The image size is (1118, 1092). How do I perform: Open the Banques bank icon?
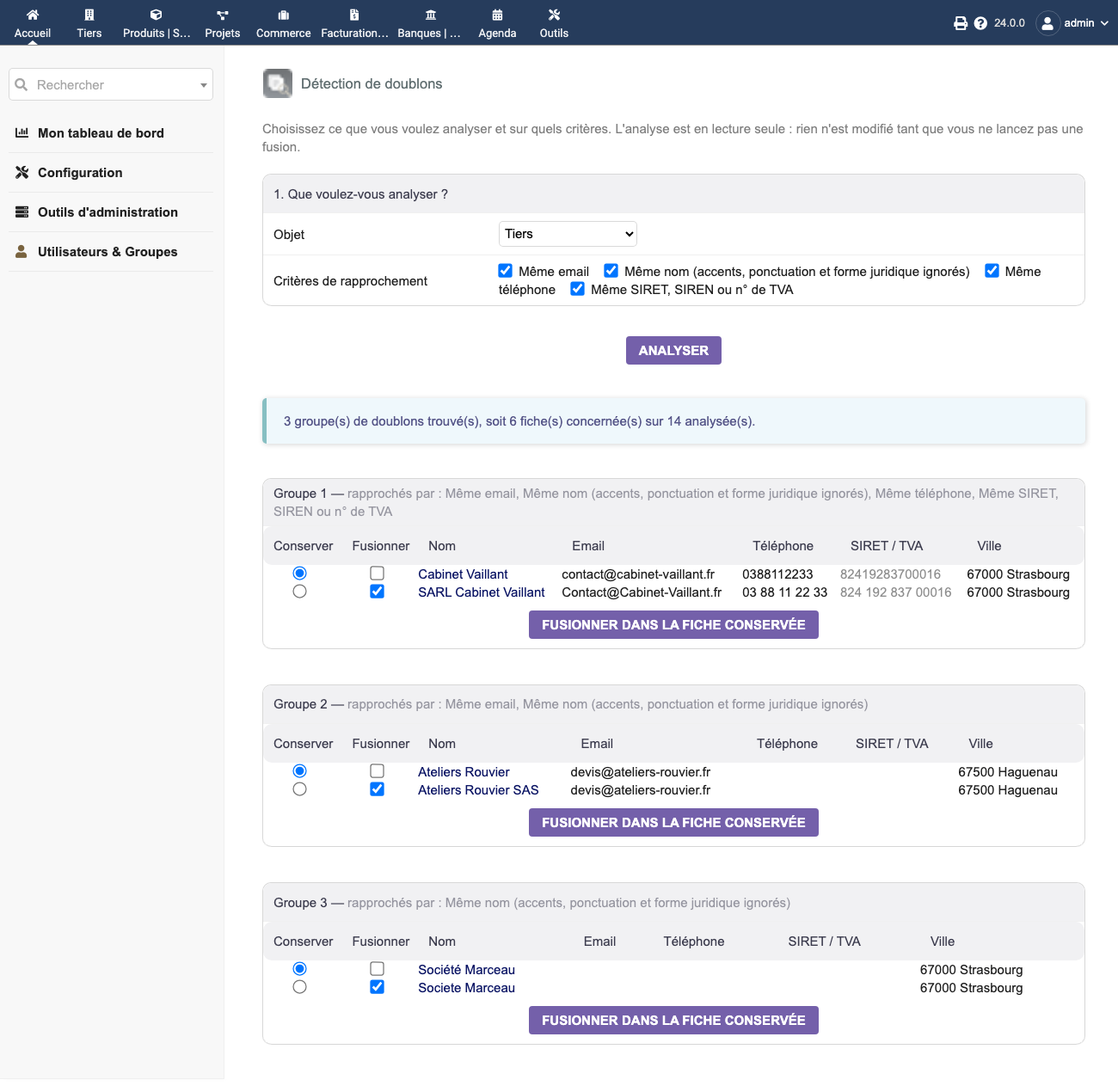pos(431,15)
